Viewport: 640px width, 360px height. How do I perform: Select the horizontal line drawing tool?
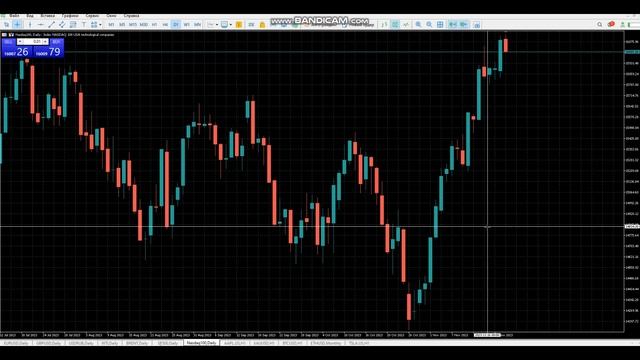click(41, 25)
